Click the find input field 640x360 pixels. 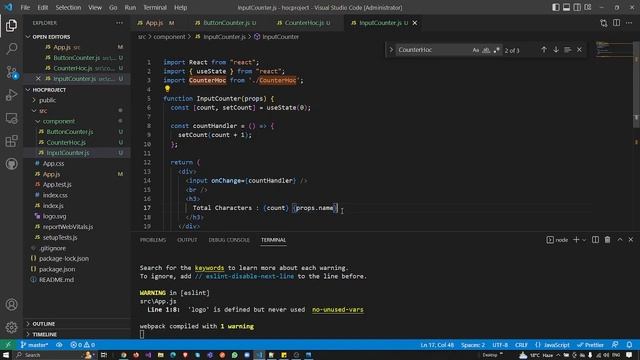(x=433, y=50)
